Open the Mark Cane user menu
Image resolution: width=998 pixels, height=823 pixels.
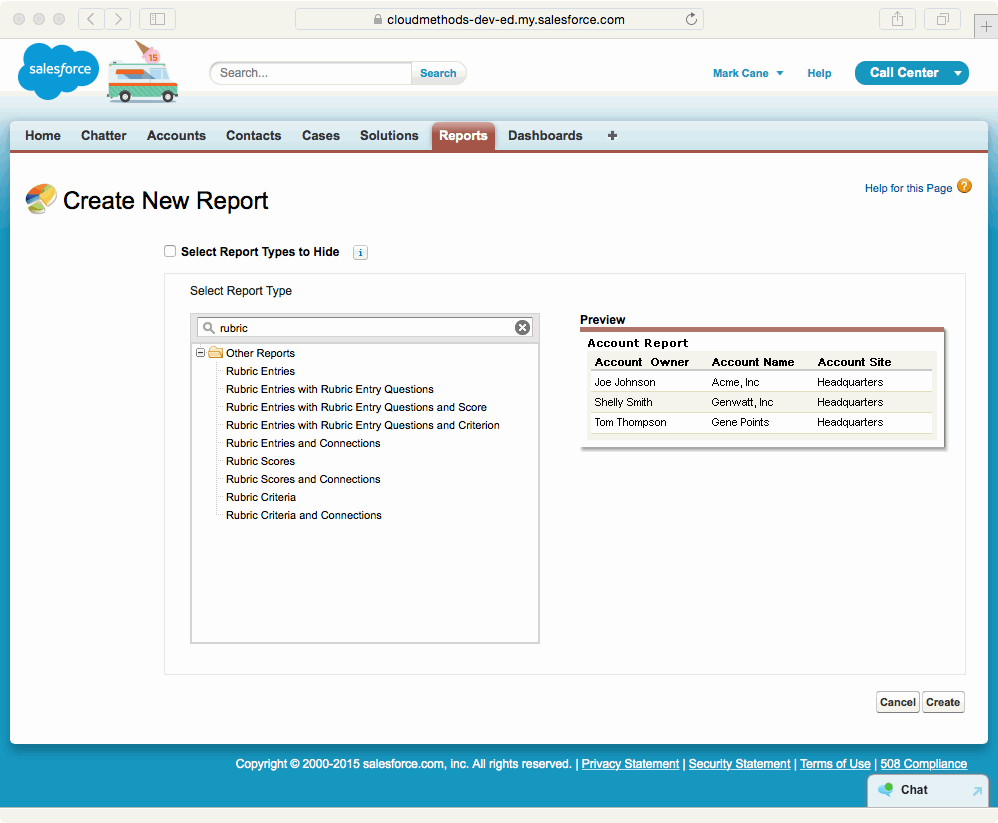click(x=748, y=73)
